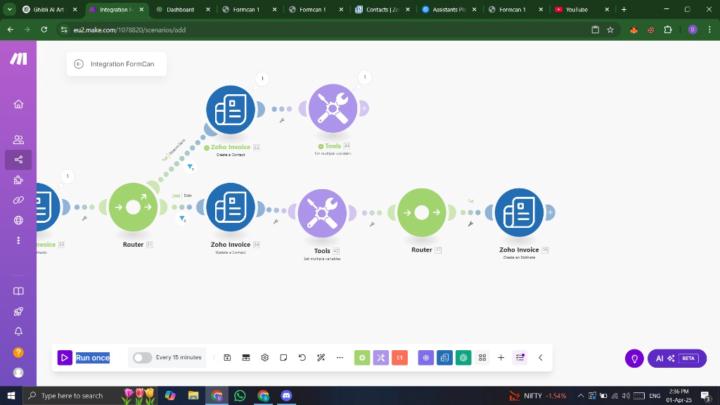The image size is (720, 405).
Task: Open the Home page from the sidebar
Action: [x=18, y=104]
